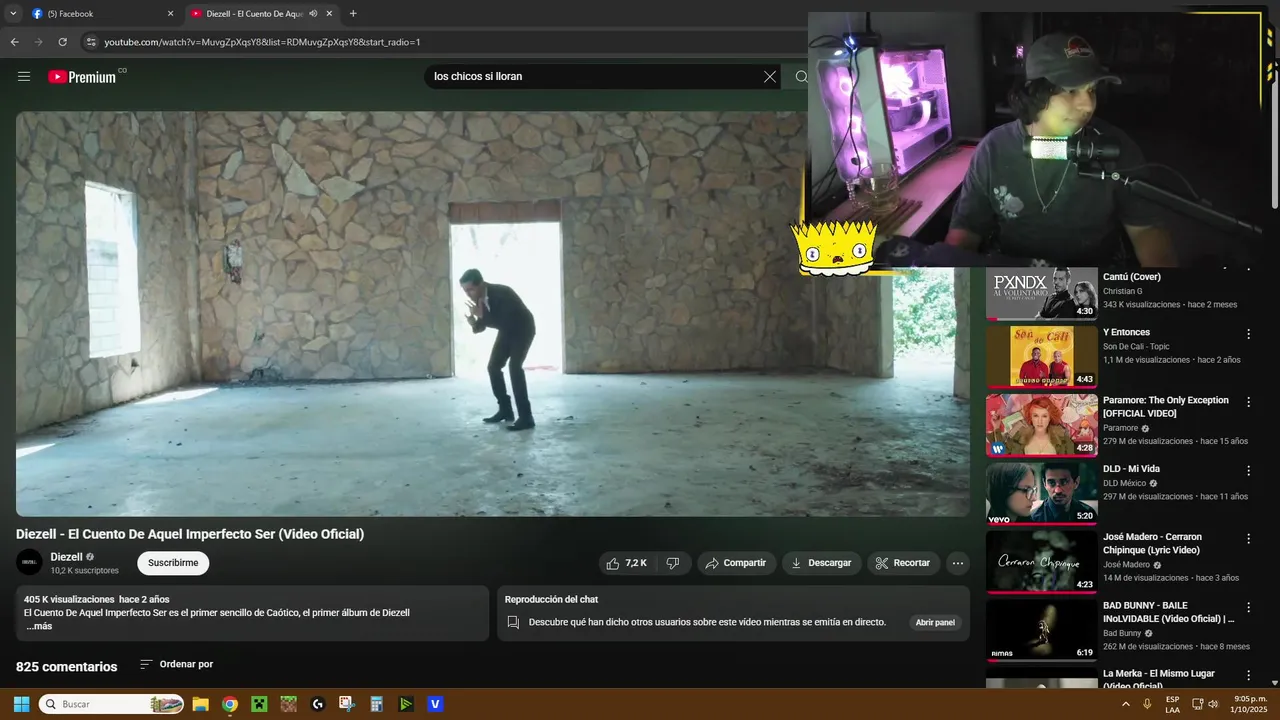This screenshot has width=1280, height=720.
Task: Click 'Y Entonces' video title
Action: click(1126, 332)
